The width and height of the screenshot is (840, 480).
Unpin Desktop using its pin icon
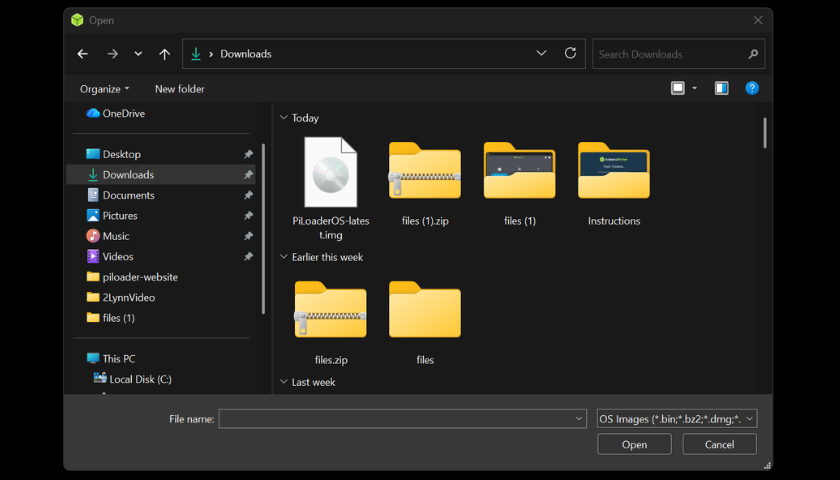click(x=248, y=154)
